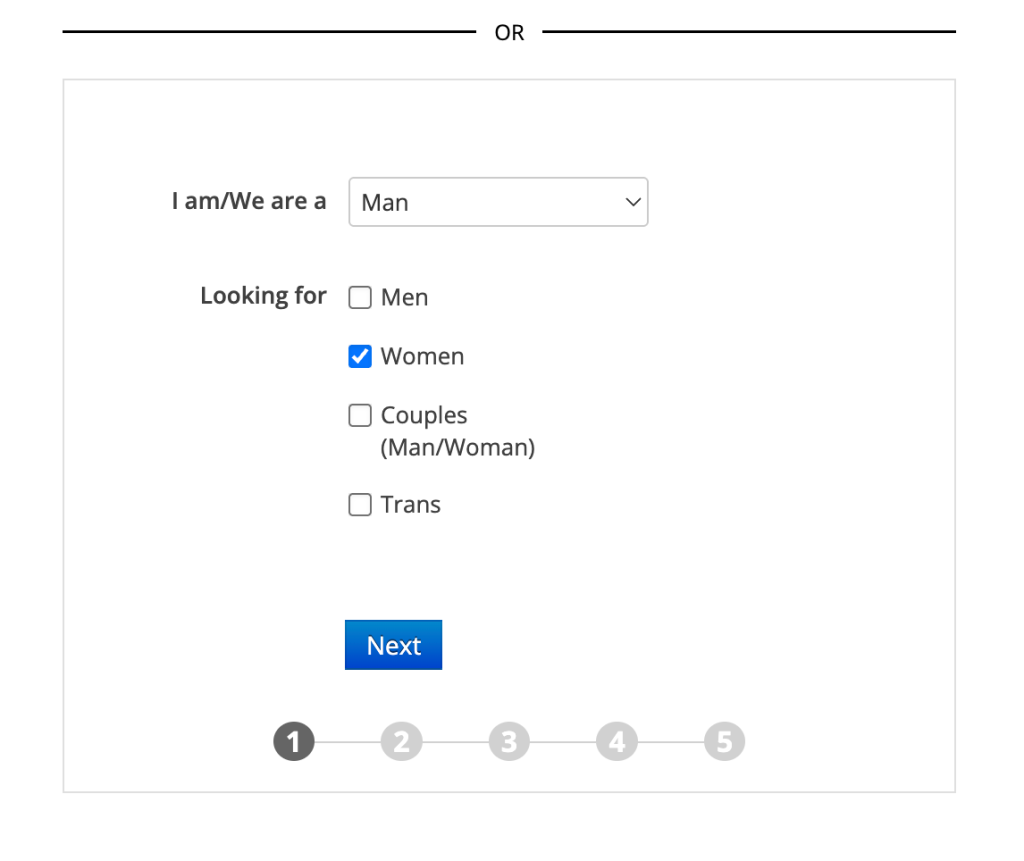The width and height of the screenshot is (1024, 861).
Task: Click step 5 progress circle
Action: point(724,742)
